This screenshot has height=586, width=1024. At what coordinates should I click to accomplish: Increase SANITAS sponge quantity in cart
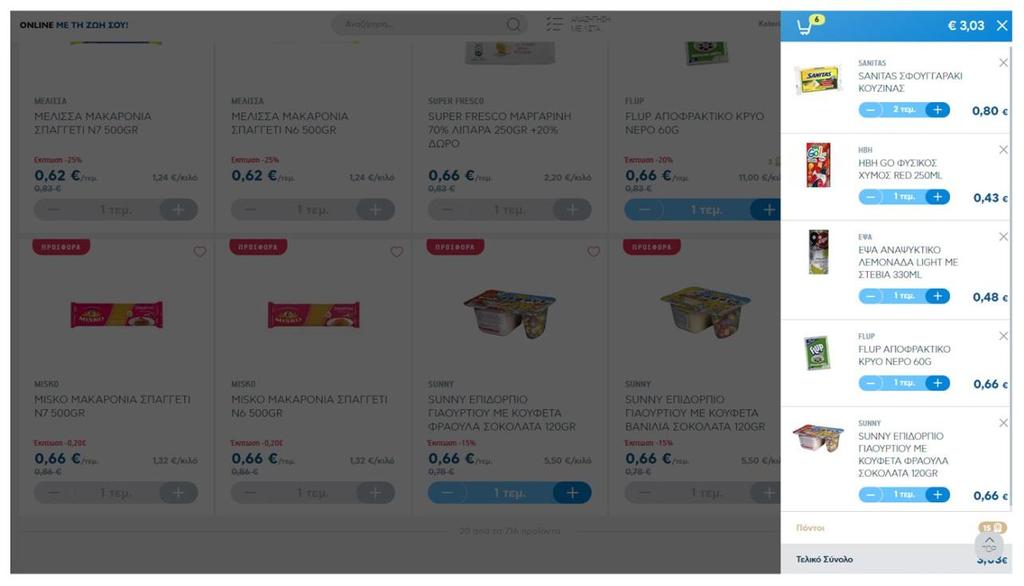pos(937,110)
